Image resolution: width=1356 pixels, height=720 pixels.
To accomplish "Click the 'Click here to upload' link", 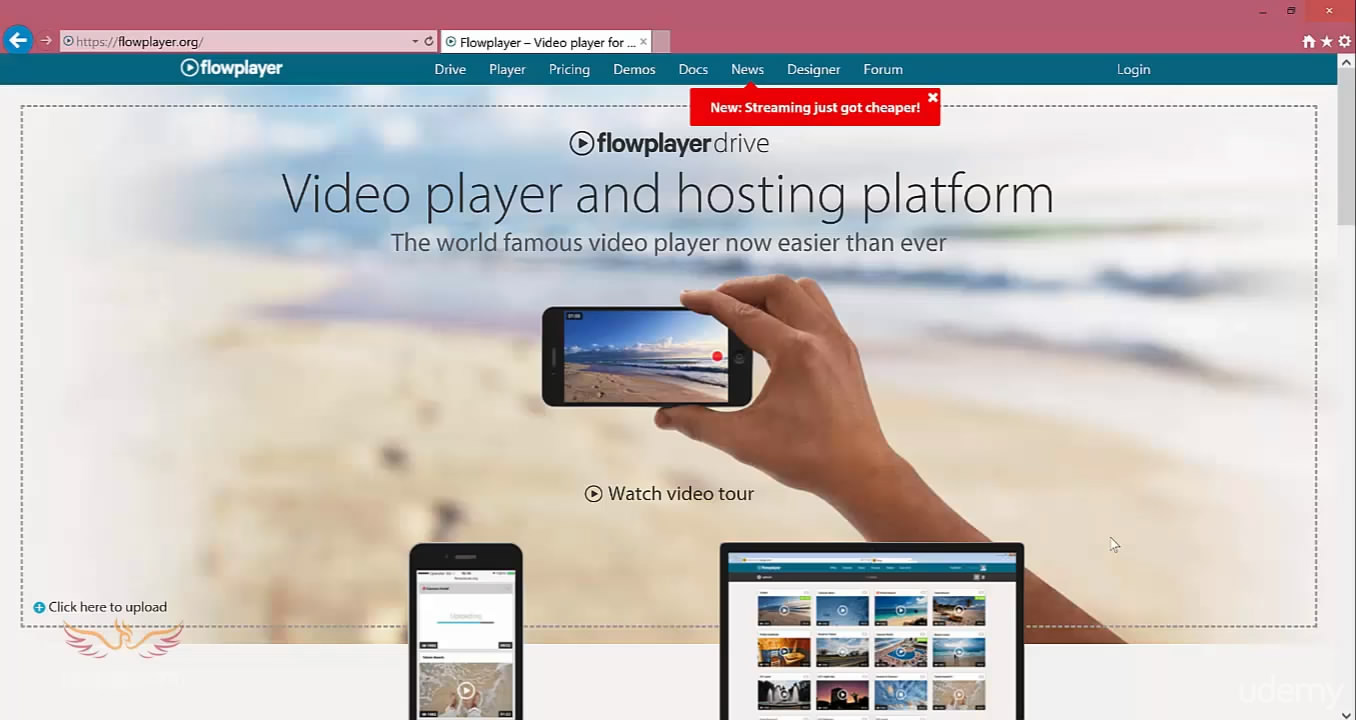I will pos(107,607).
